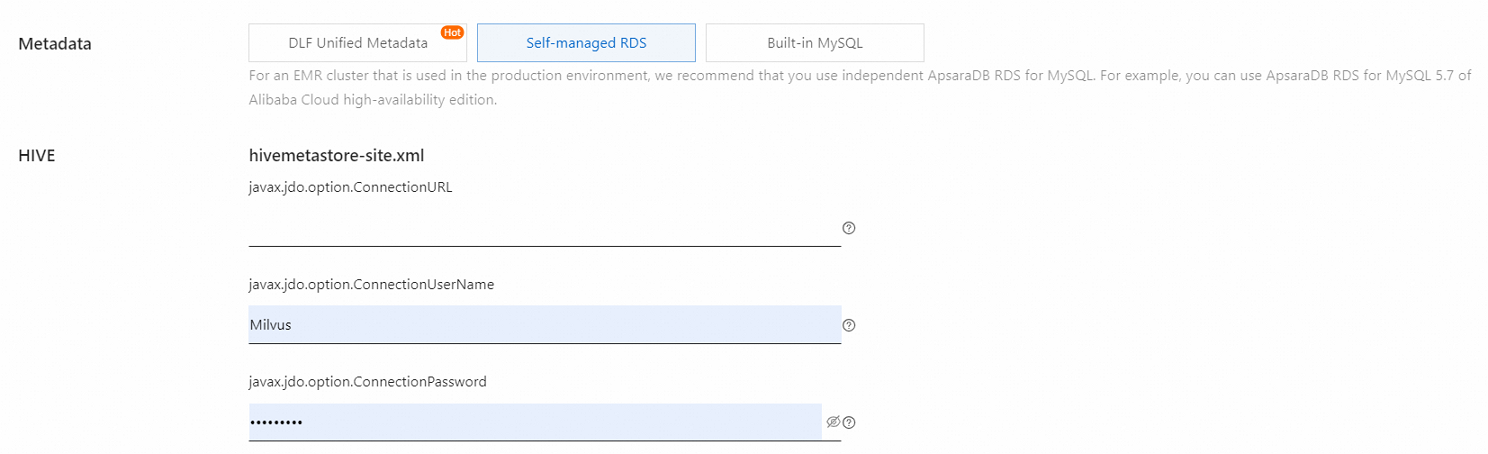Click the HIVE section label

tap(37, 155)
